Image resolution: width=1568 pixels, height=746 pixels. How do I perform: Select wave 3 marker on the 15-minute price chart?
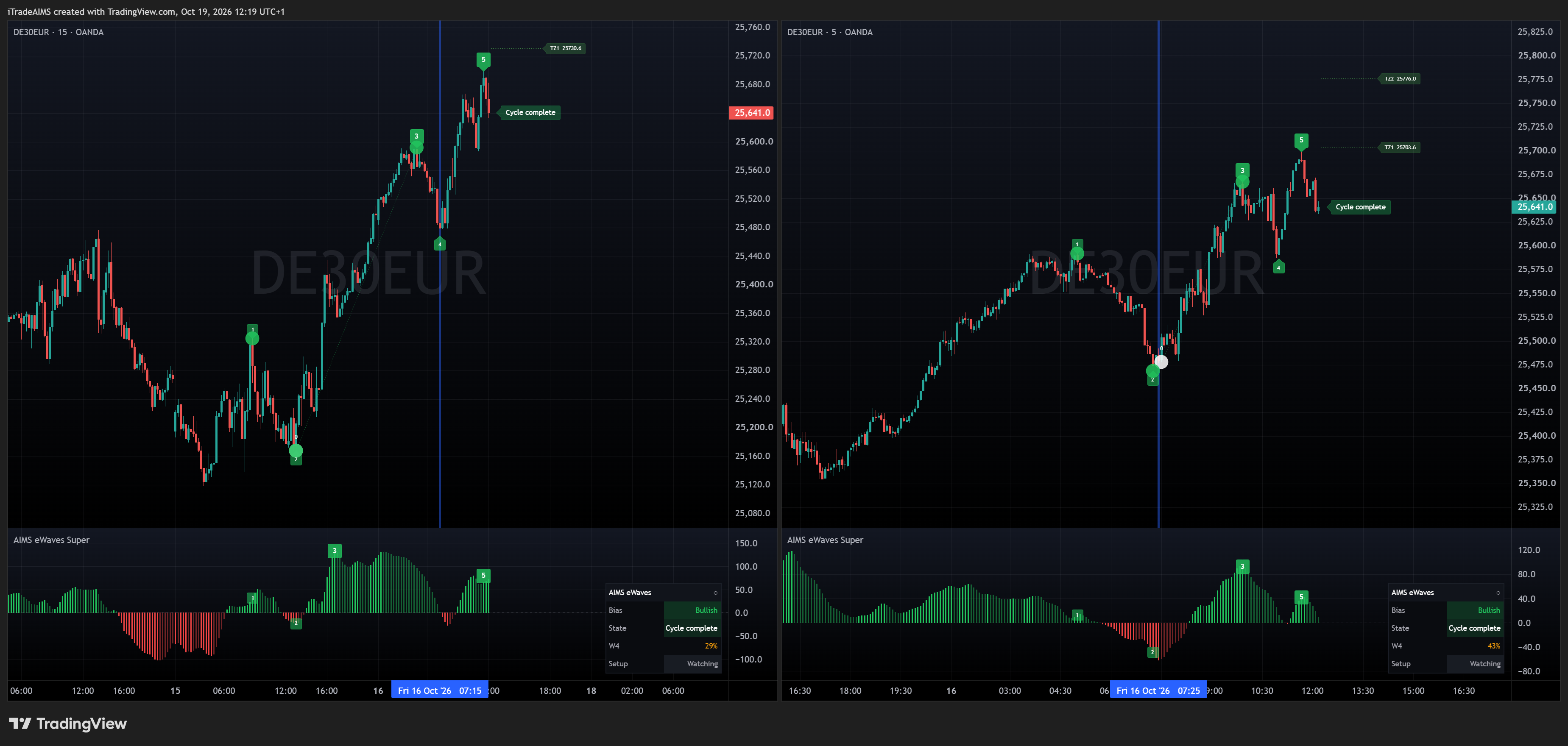click(416, 136)
